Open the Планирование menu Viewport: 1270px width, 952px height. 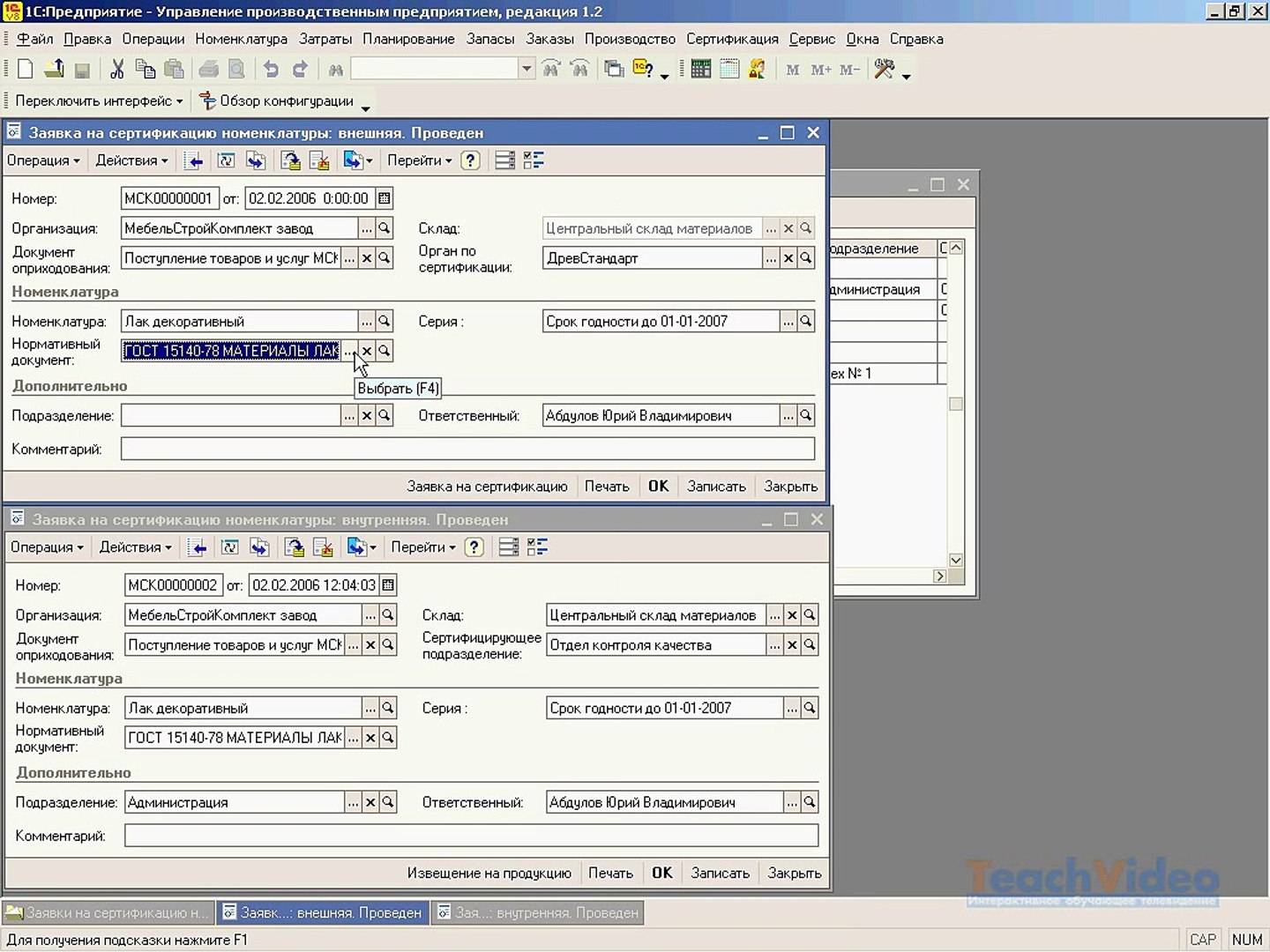pyautogui.click(x=408, y=39)
